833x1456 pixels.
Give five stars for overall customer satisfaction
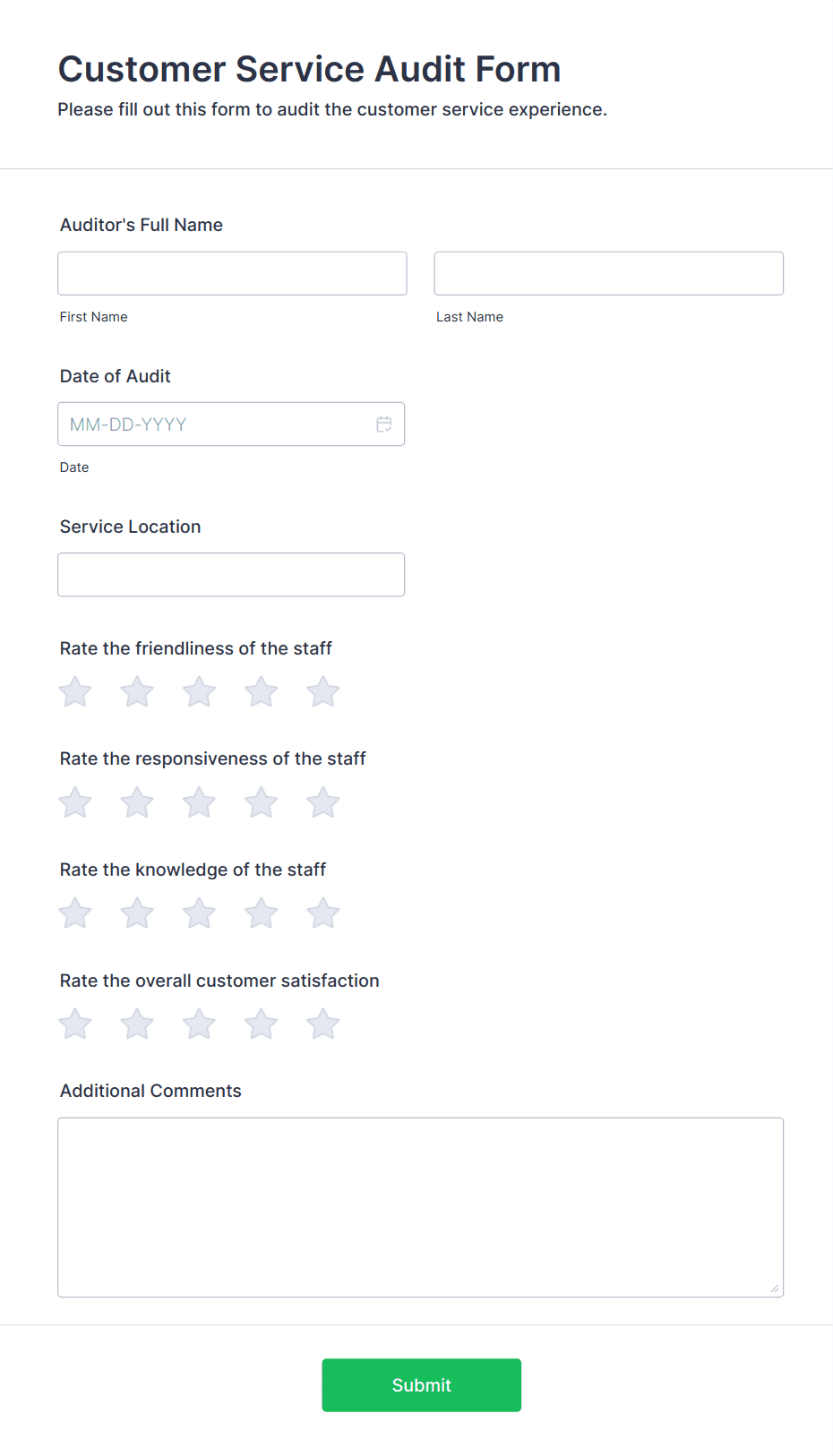(322, 1023)
